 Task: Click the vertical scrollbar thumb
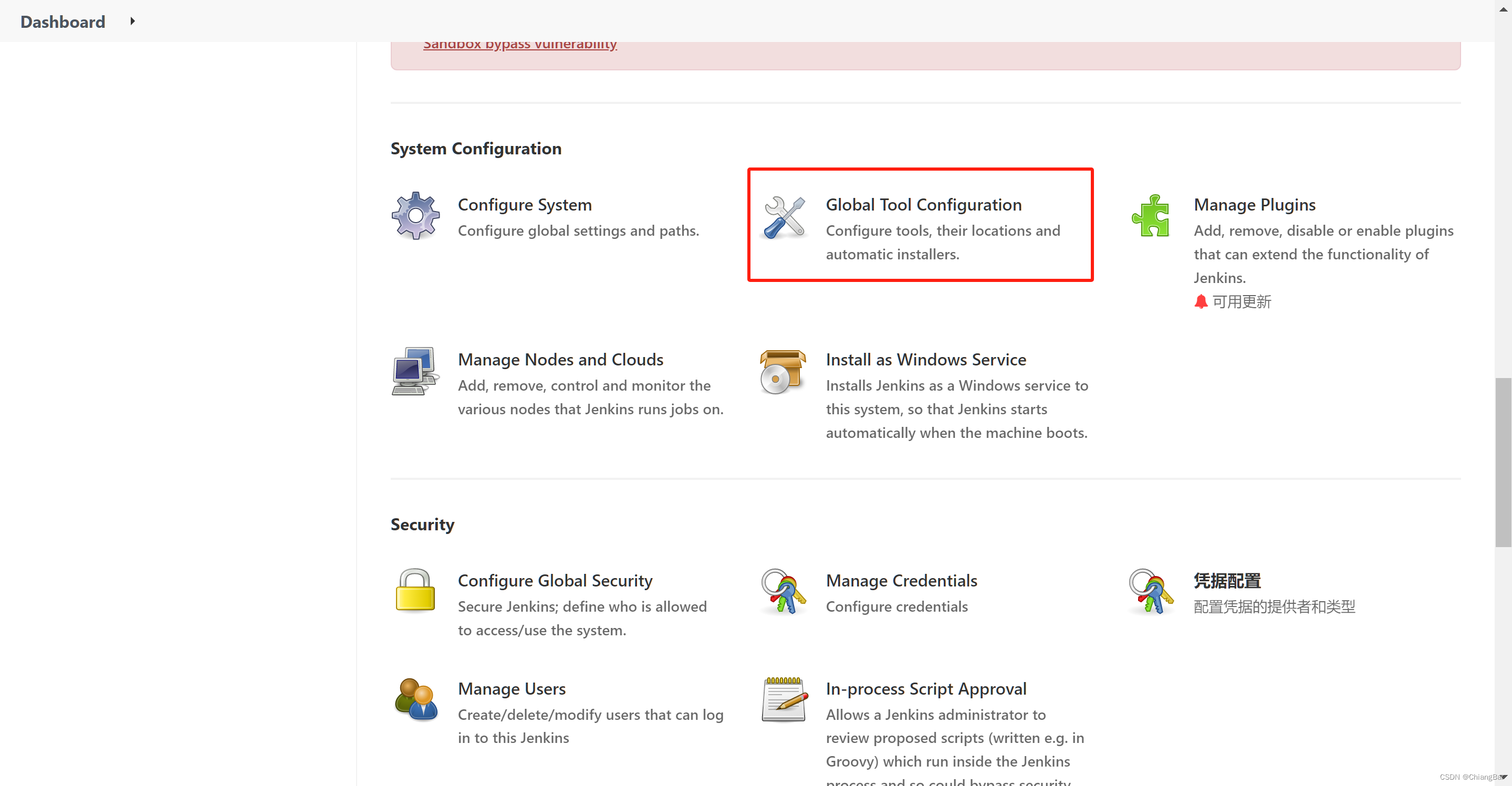[1503, 463]
